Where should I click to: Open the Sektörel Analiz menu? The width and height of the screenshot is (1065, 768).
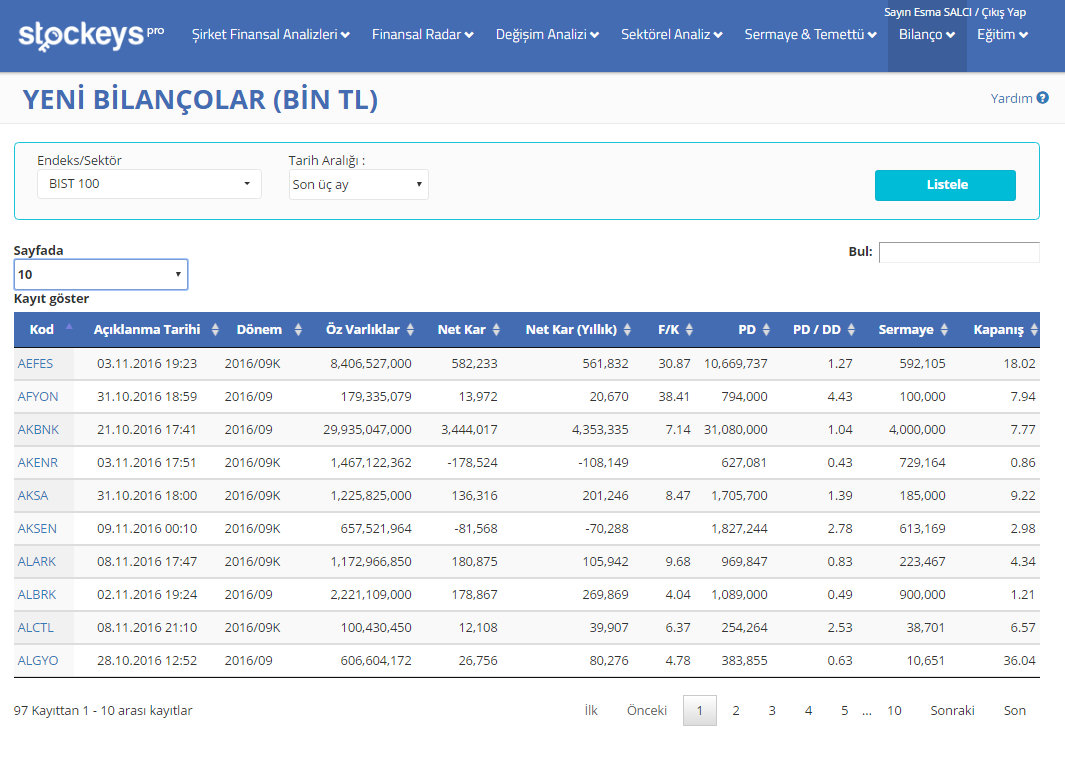click(671, 35)
